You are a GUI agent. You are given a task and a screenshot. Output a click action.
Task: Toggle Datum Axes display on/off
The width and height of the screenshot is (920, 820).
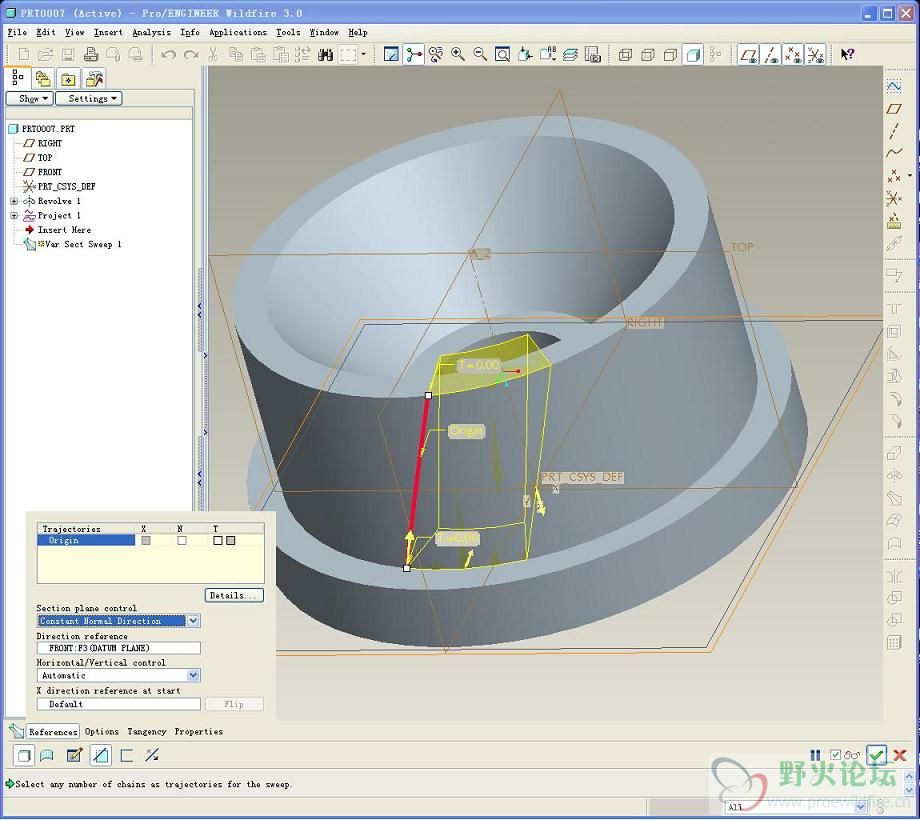pos(770,55)
